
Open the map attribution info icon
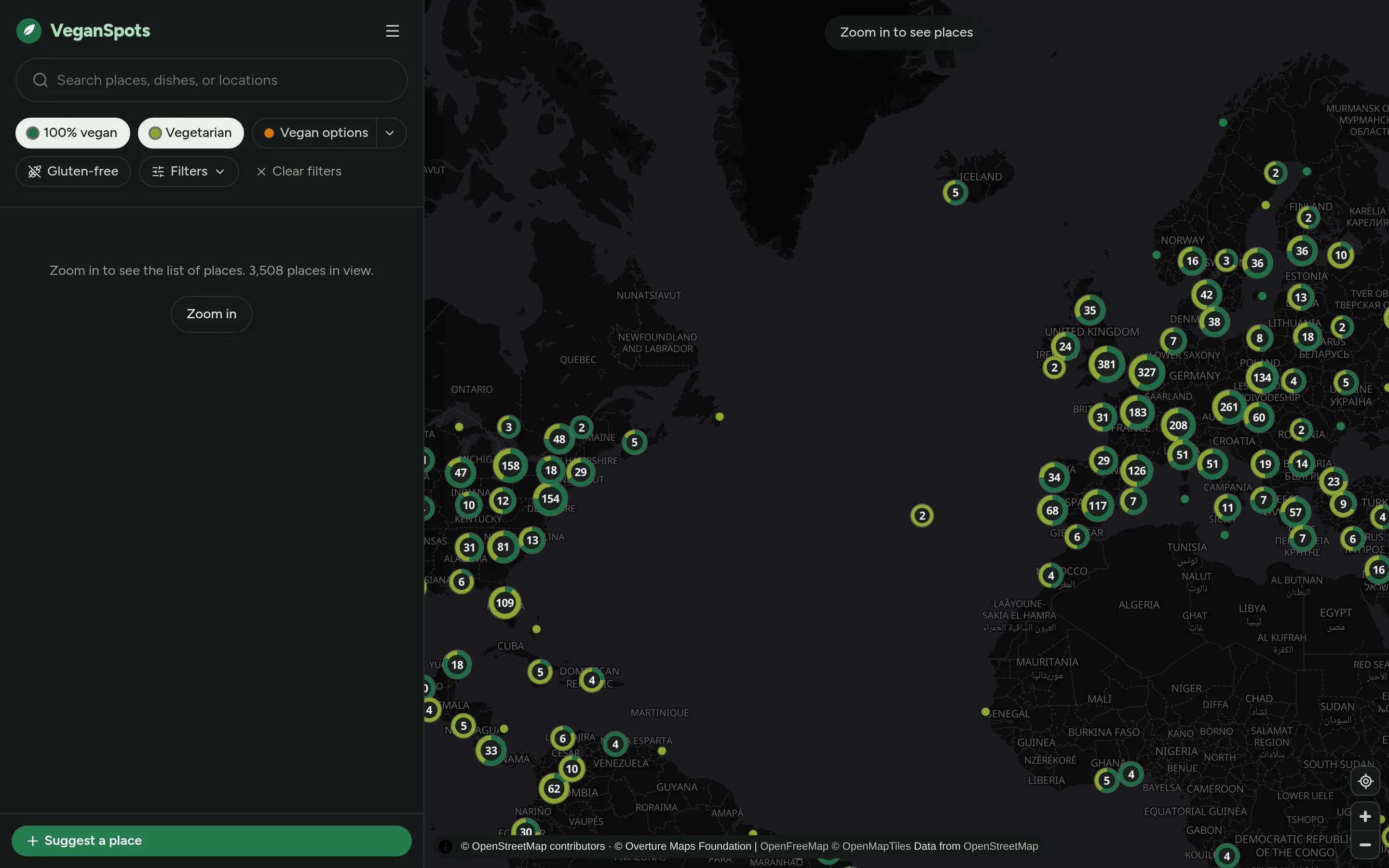pos(446,846)
